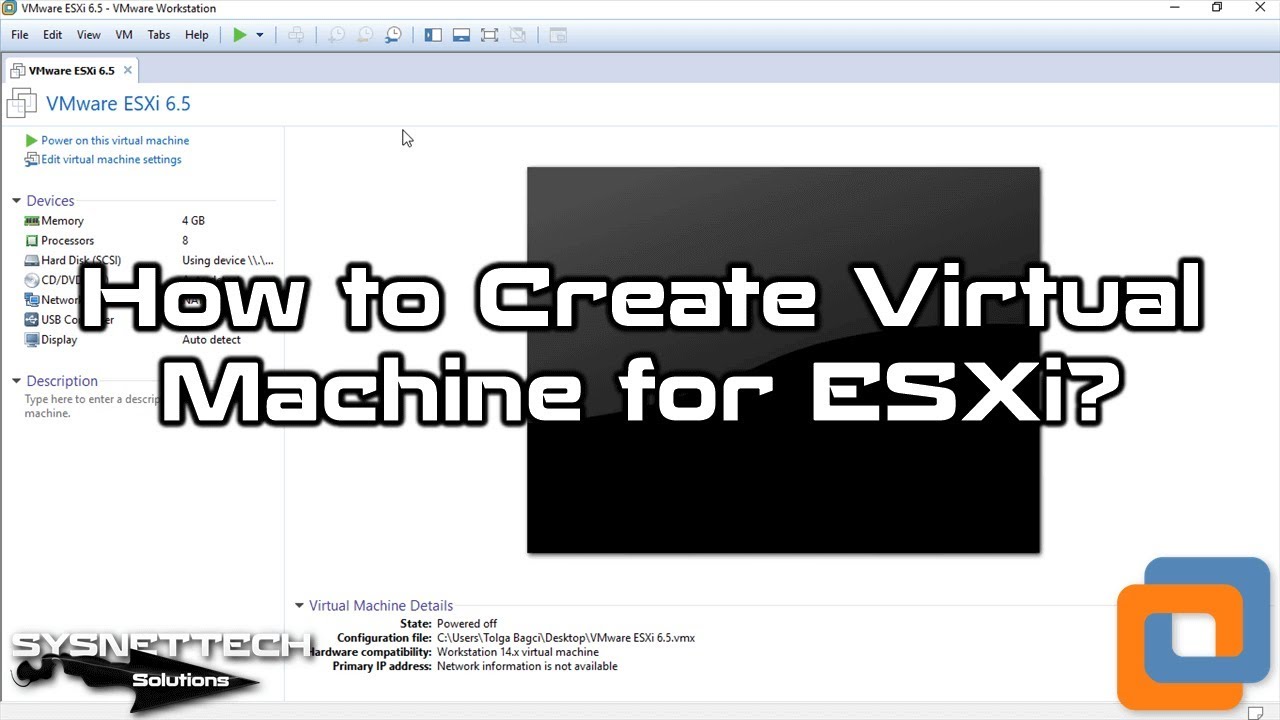Viewport: 1280px width, 720px height.
Task: Click the Workstation 14.x virtual machine text
Action: point(517,652)
